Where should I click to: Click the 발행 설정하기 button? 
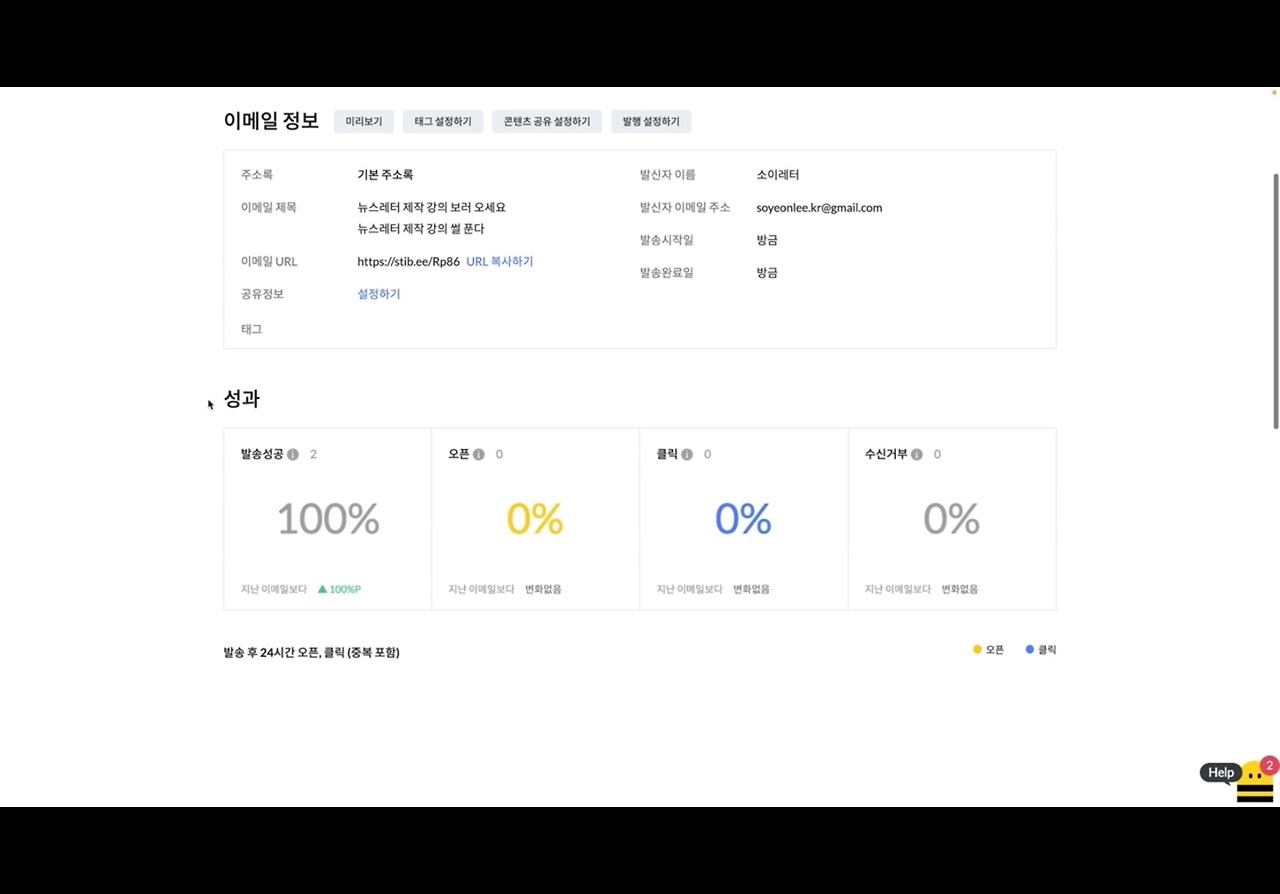651,122
